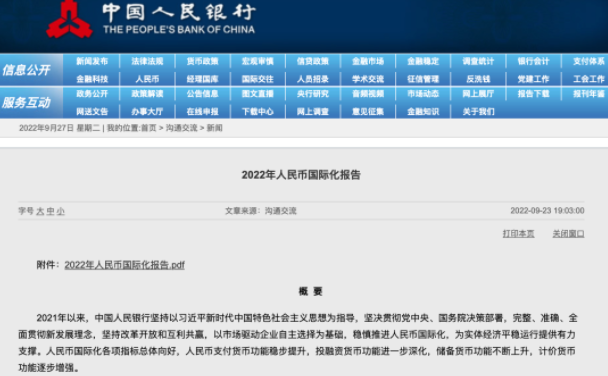Open the 银行会计 menu item
Image resolution: width=608 pixels, height=376 pixels.
click(534, 61)
